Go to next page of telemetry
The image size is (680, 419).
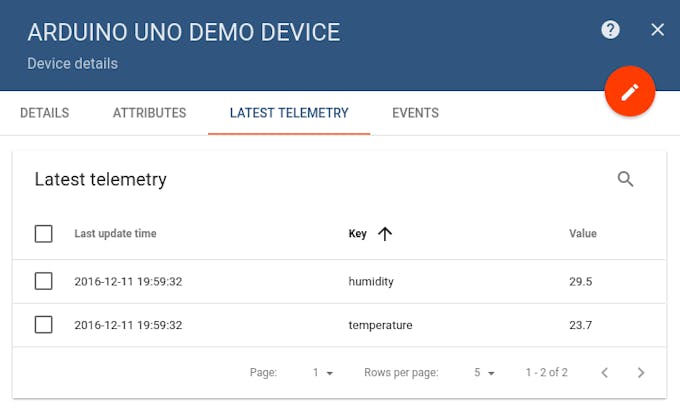tap(641, 373)
